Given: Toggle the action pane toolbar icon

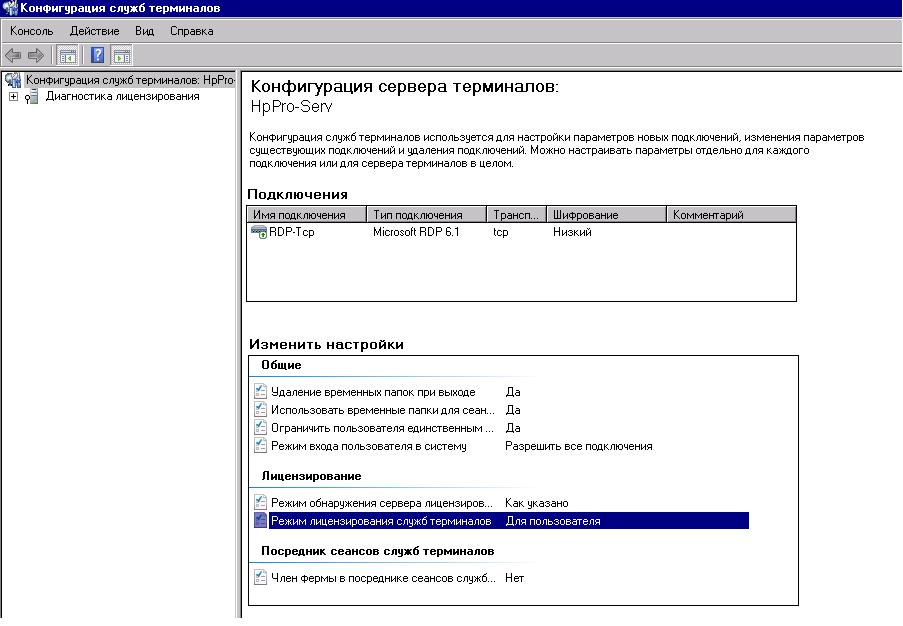Looking at the screenshot, I should point(122,56).
